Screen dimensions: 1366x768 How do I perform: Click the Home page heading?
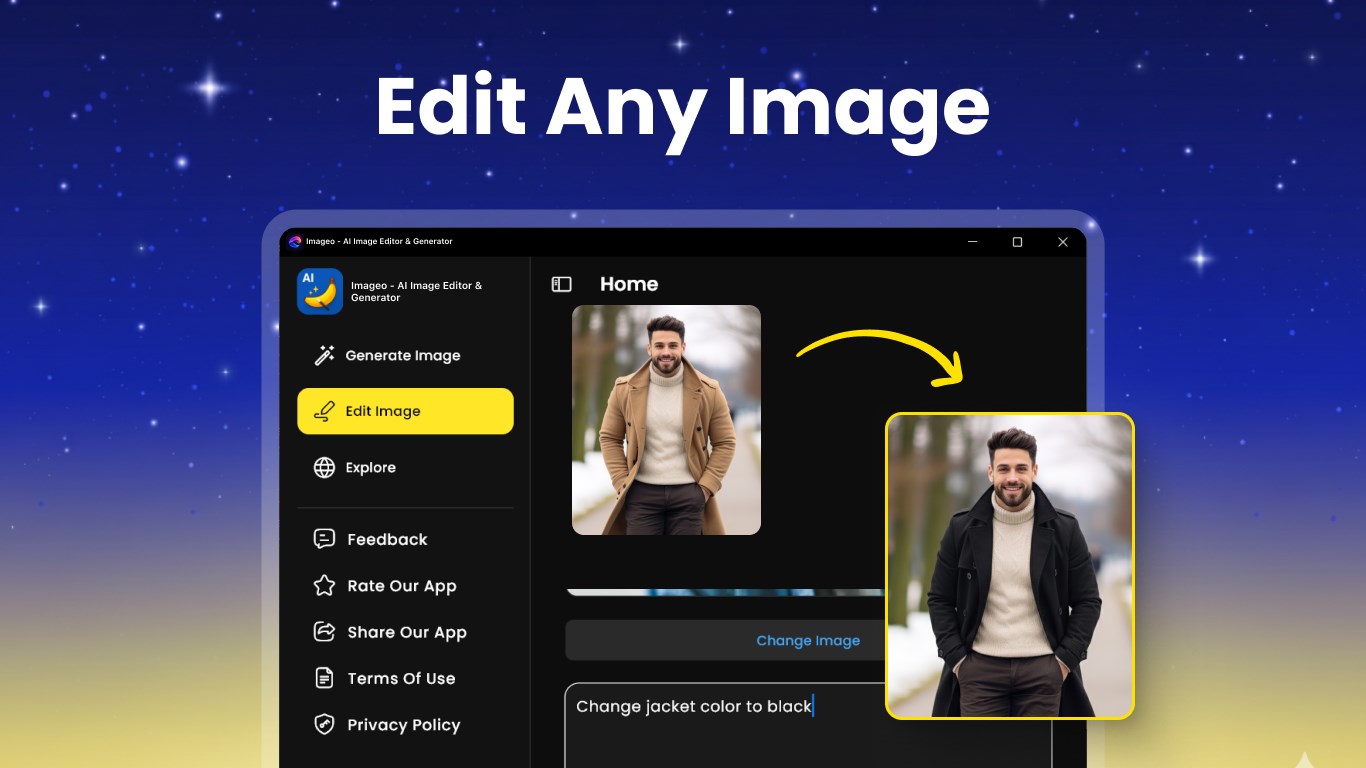click(629, 284)
